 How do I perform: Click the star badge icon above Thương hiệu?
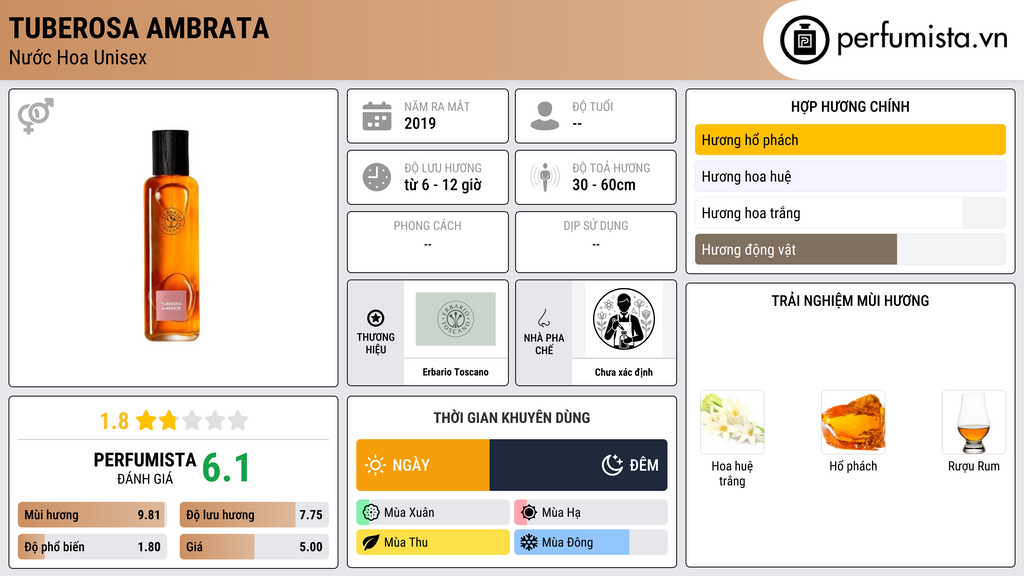[x=376, y=318]
